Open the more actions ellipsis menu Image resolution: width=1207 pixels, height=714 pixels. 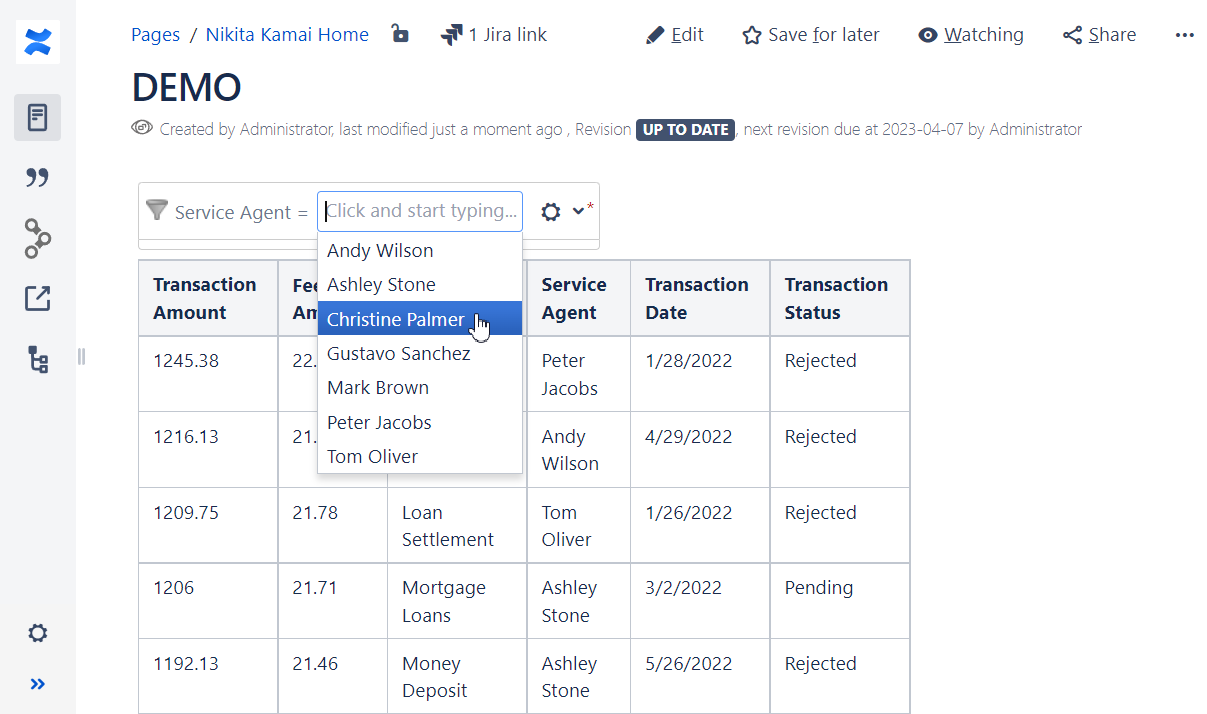(x=1185, y=34)
